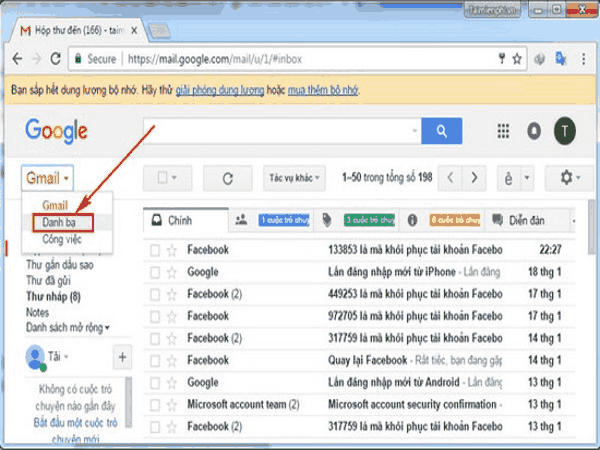Tick checkbox for Microsoft account team email
600x450 pixels.
155,405
